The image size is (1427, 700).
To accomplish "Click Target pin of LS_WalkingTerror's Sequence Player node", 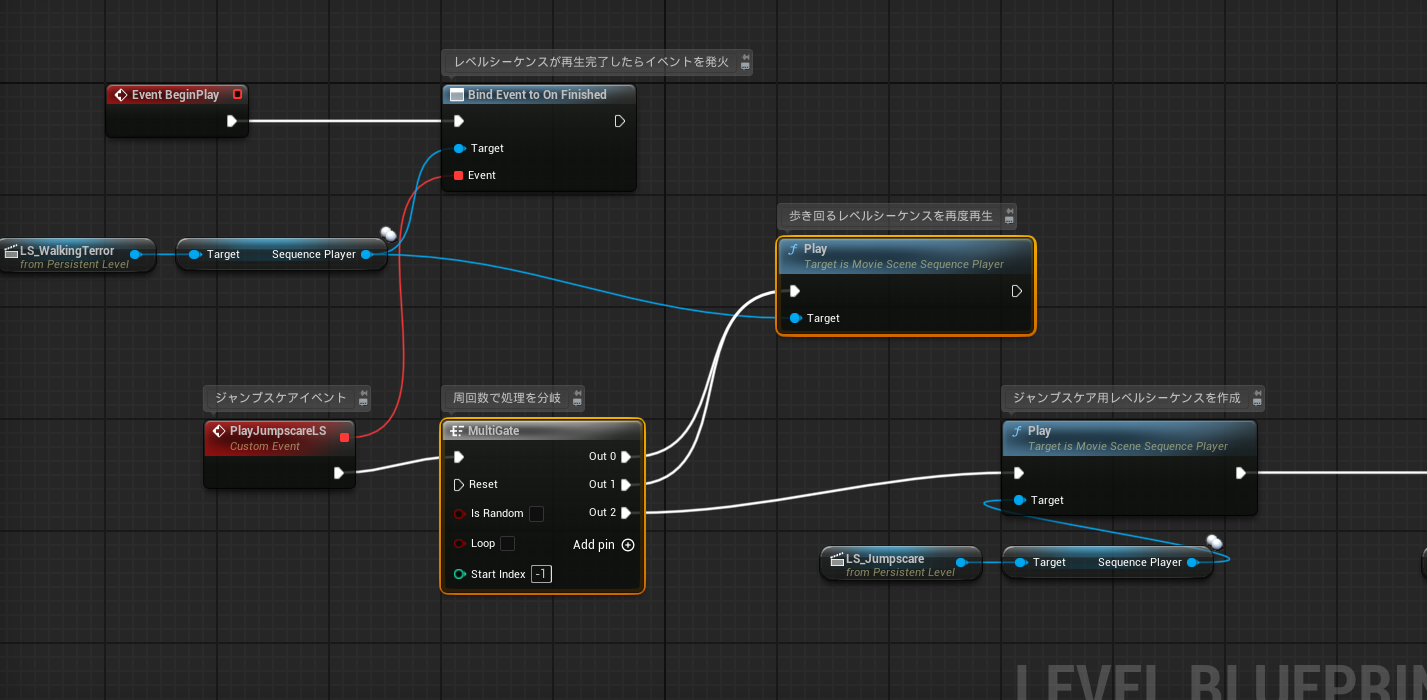I will coord(195,254).
